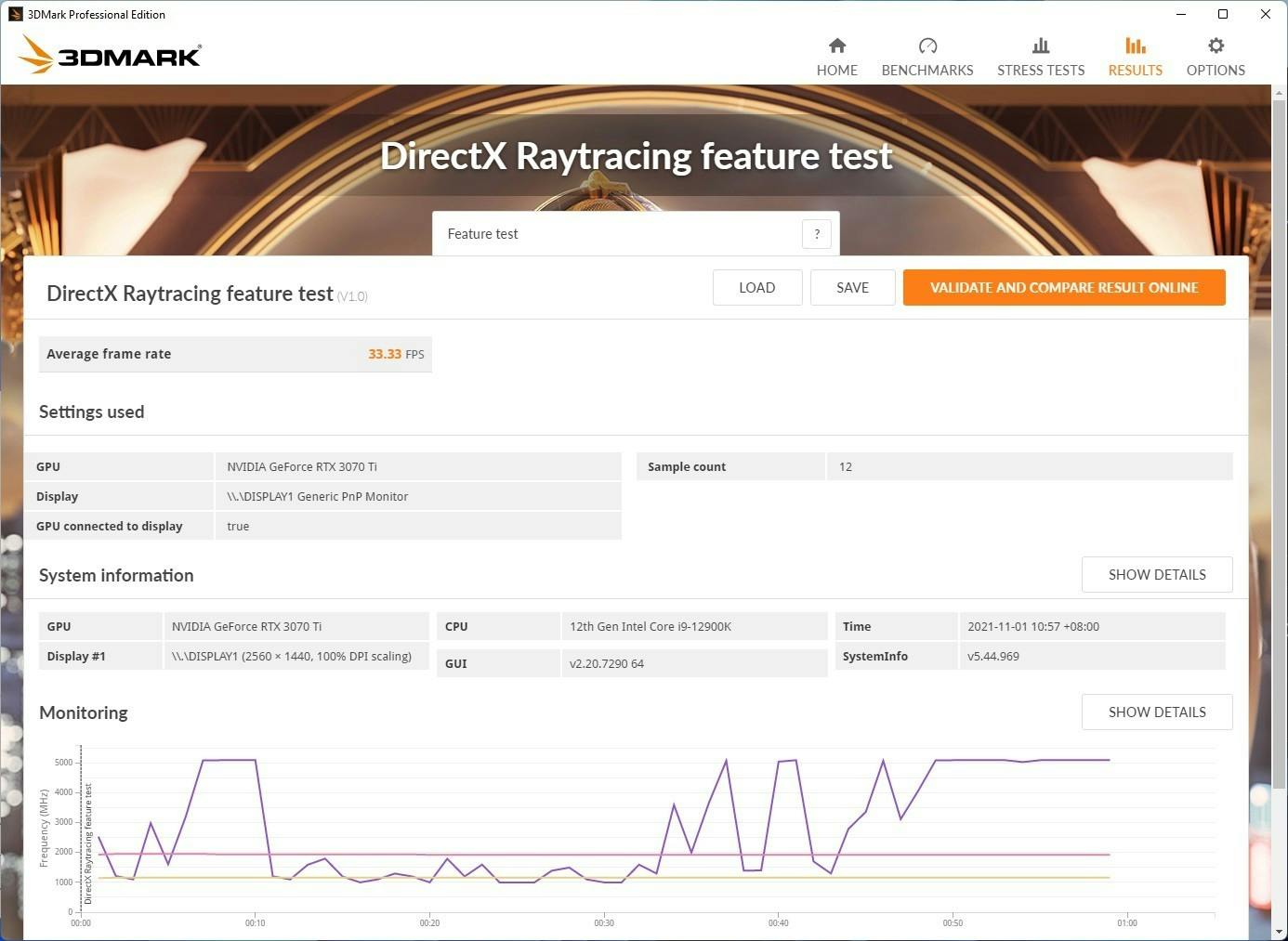Click Validate and Compare Result Online
Screen dimensions: 1288x941
[x=1064, y=288]
